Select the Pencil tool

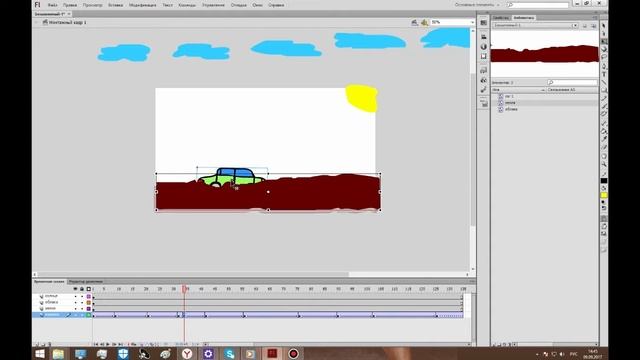[604, 98]
